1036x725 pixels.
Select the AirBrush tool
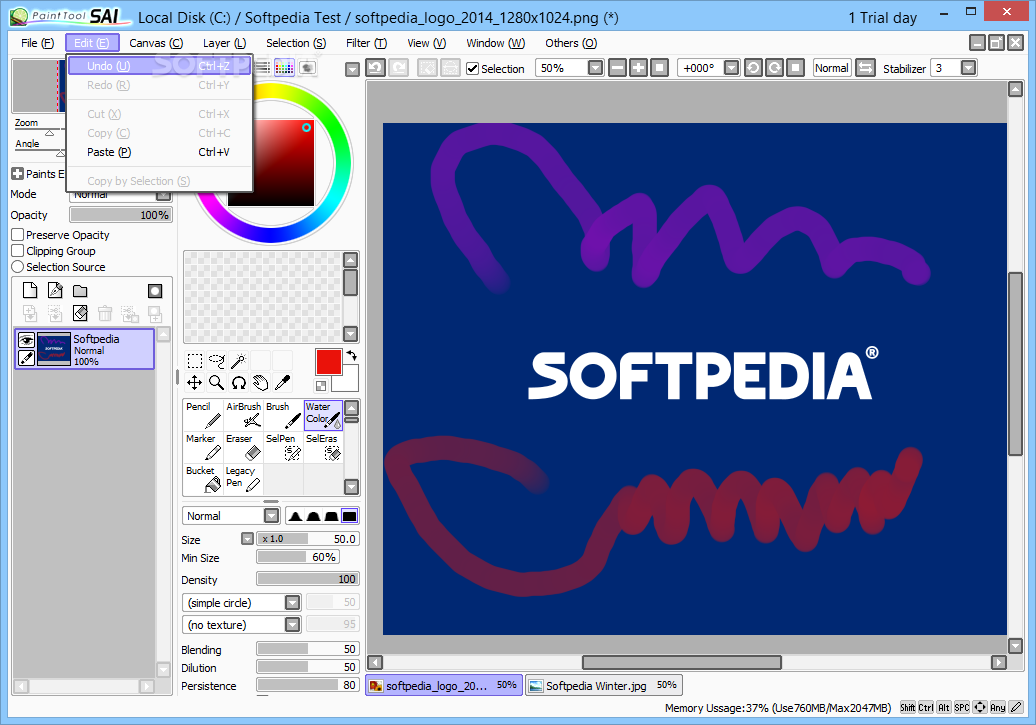[x=243, y=415]
